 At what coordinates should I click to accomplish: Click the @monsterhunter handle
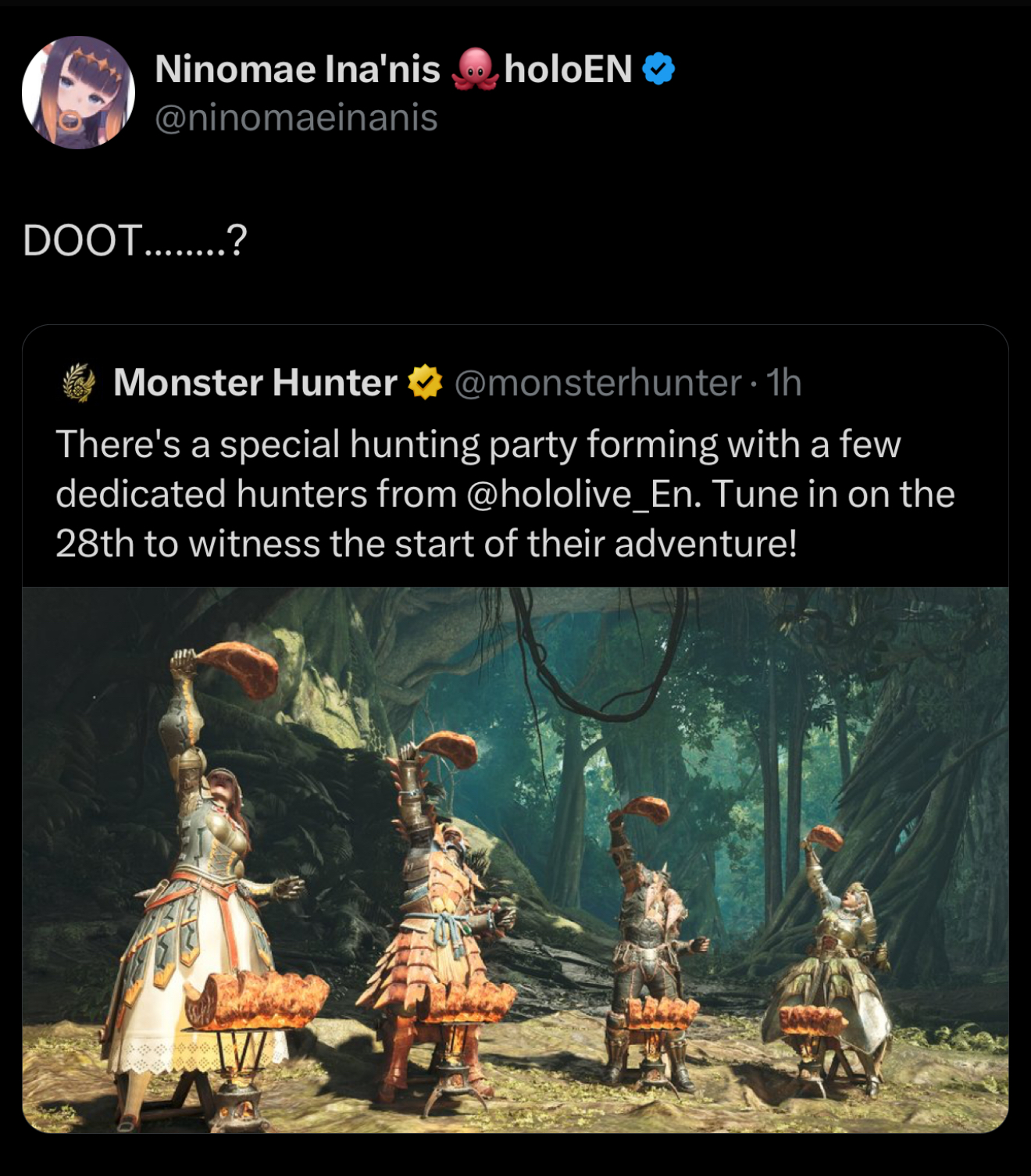[598, 382]
